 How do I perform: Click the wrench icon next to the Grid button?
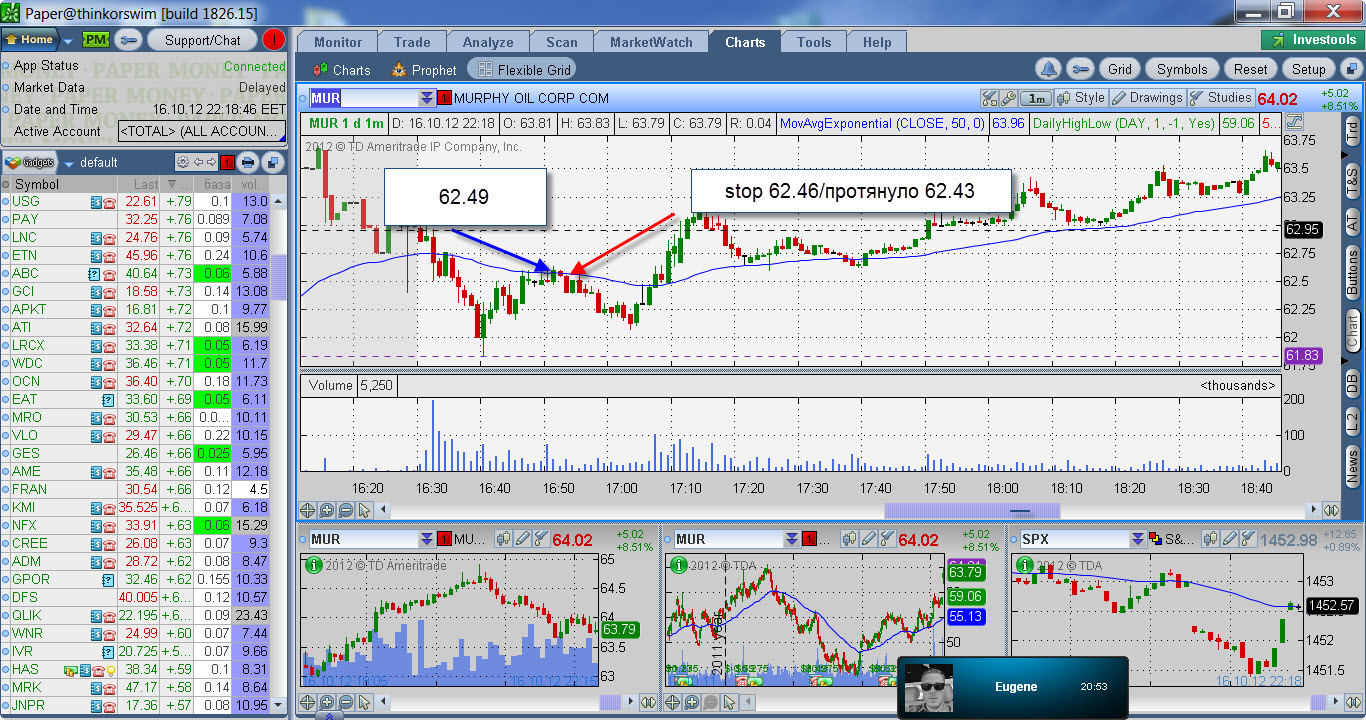[x=1079, y=69]
